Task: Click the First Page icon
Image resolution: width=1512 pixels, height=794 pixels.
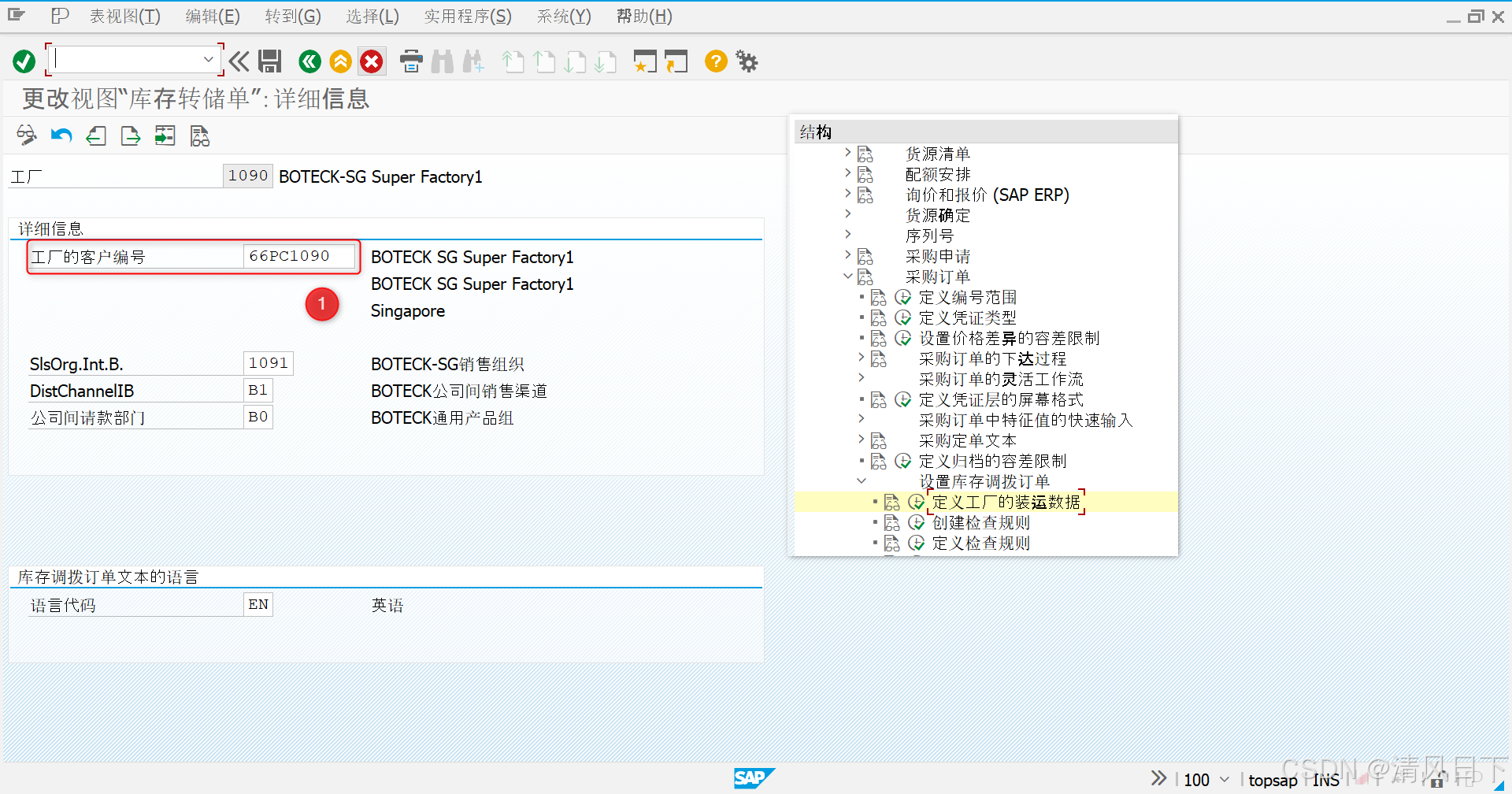Action: [513, 61]
